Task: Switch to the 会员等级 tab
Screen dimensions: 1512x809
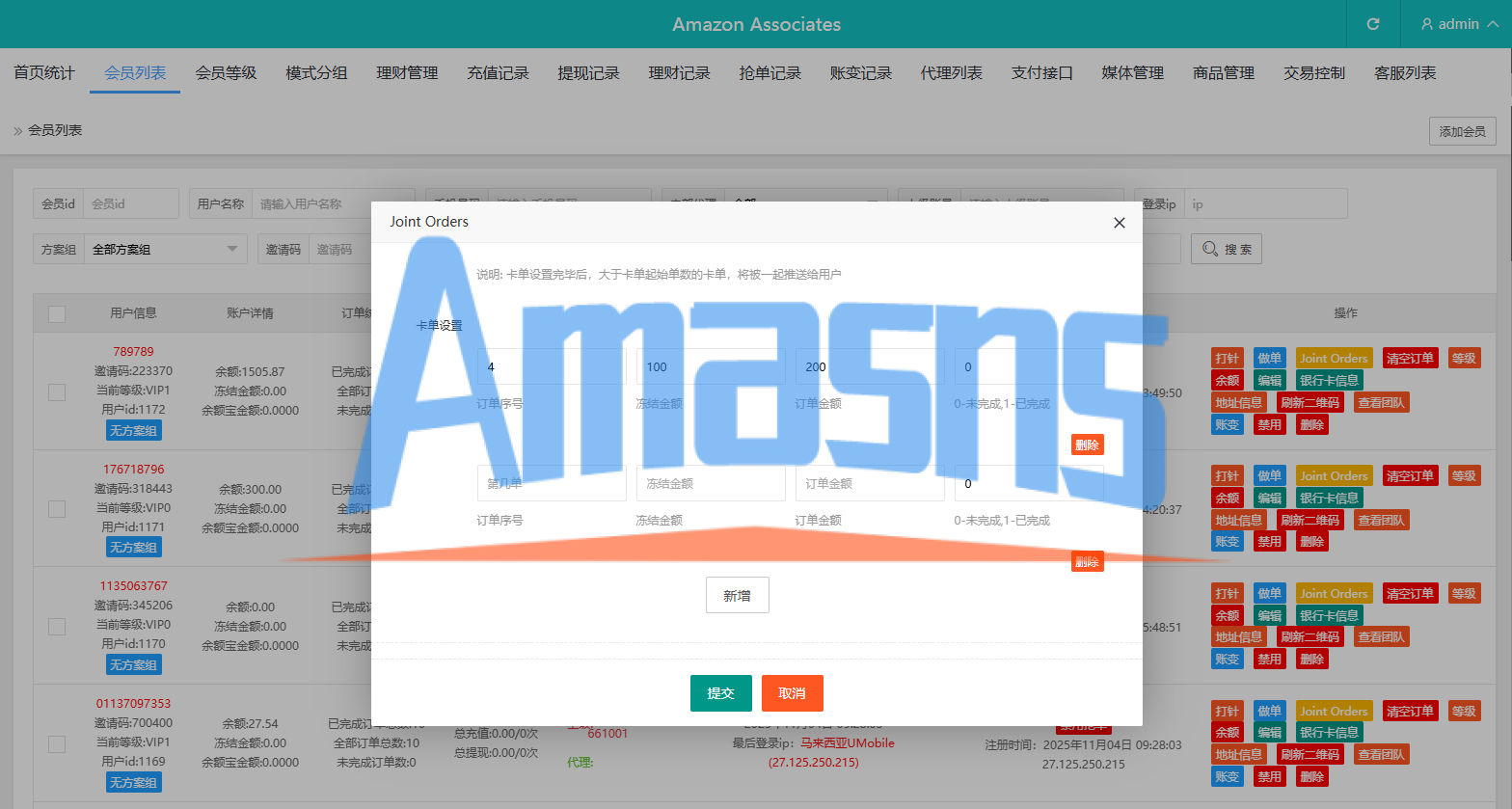Action: click(226, 73)
